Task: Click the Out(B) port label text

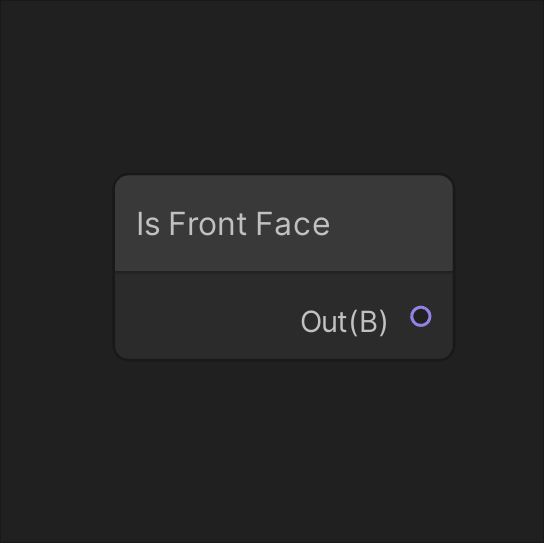Action: [344, 322]
